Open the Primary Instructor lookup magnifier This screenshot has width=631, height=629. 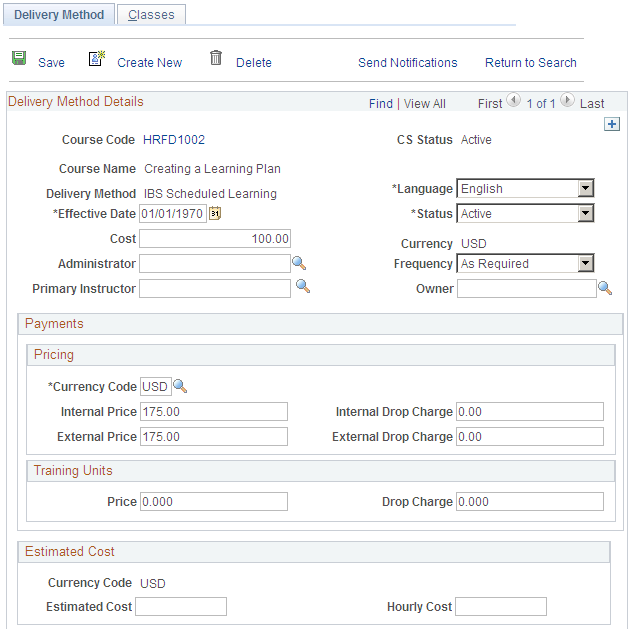[x=303, y=286]
